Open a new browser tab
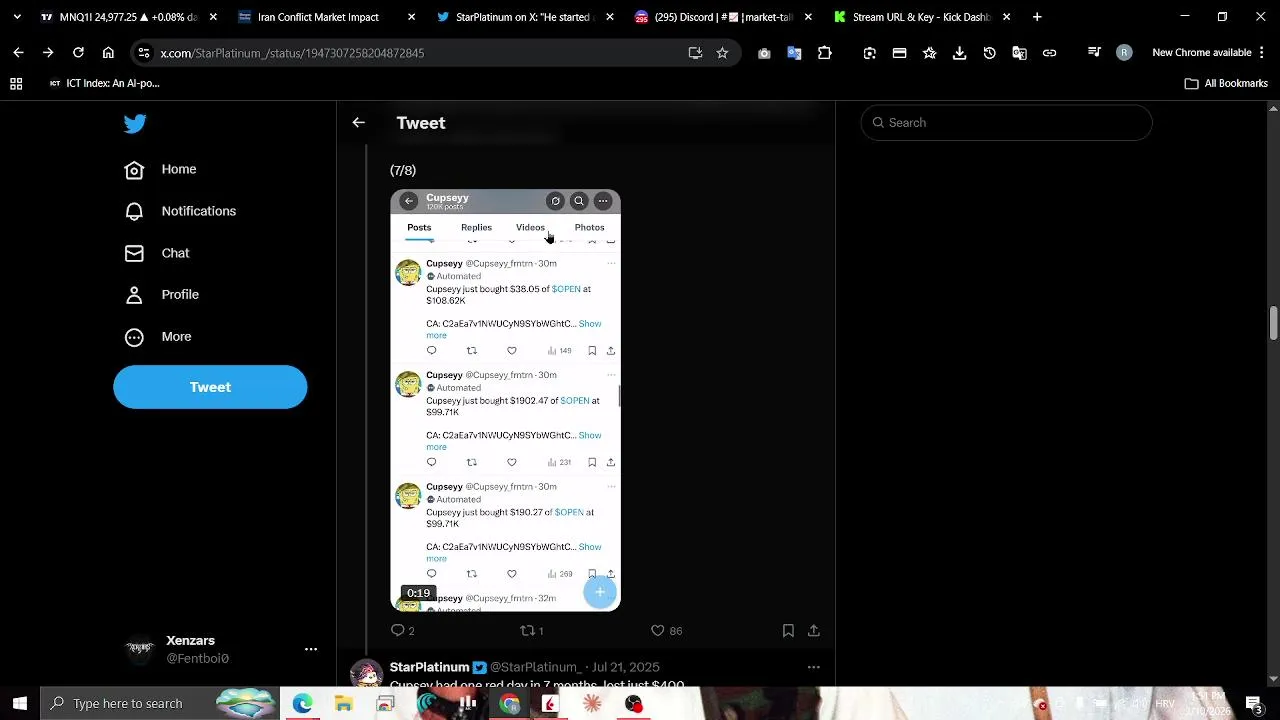 pyautogui.click(x=1037, y=17)
